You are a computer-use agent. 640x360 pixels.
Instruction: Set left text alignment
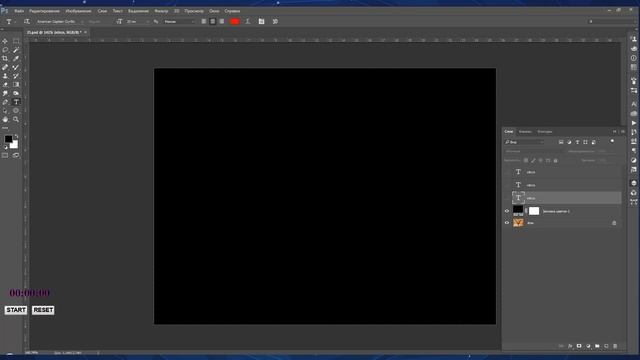coord(204,21)
